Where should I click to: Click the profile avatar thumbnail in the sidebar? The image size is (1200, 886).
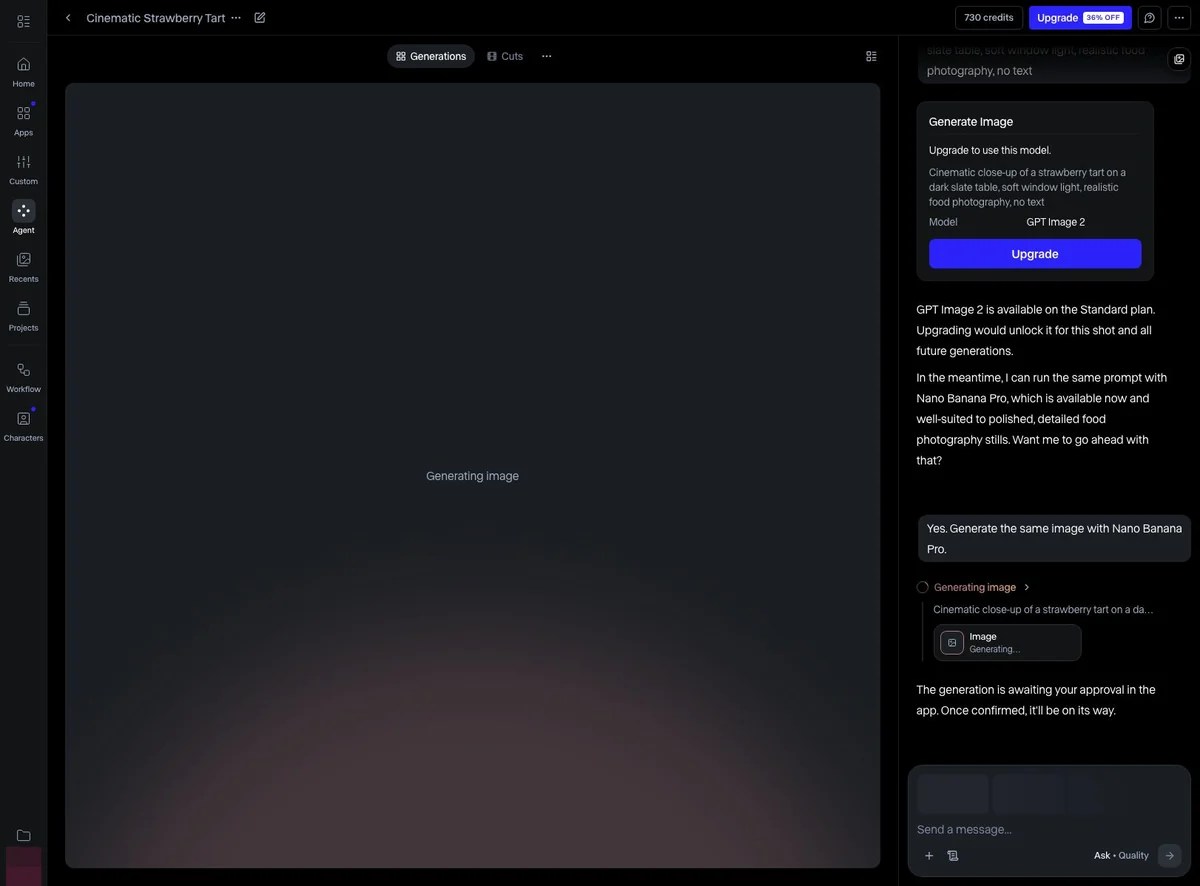(x=23, y=866)
